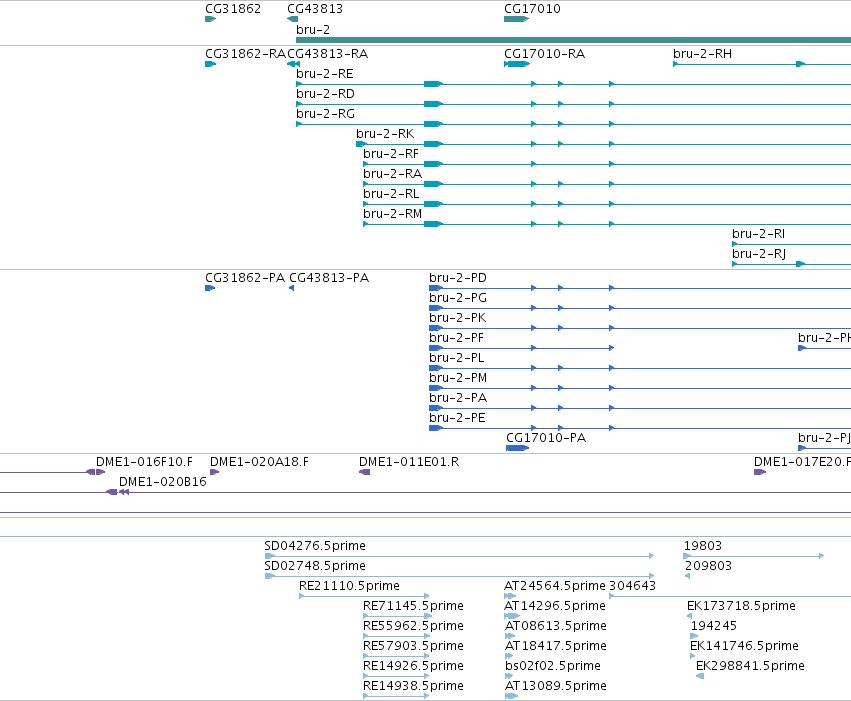This screenshot has width=851, height=701.
Task: Click the CG31862 gene label in top track
Action: 233,9
